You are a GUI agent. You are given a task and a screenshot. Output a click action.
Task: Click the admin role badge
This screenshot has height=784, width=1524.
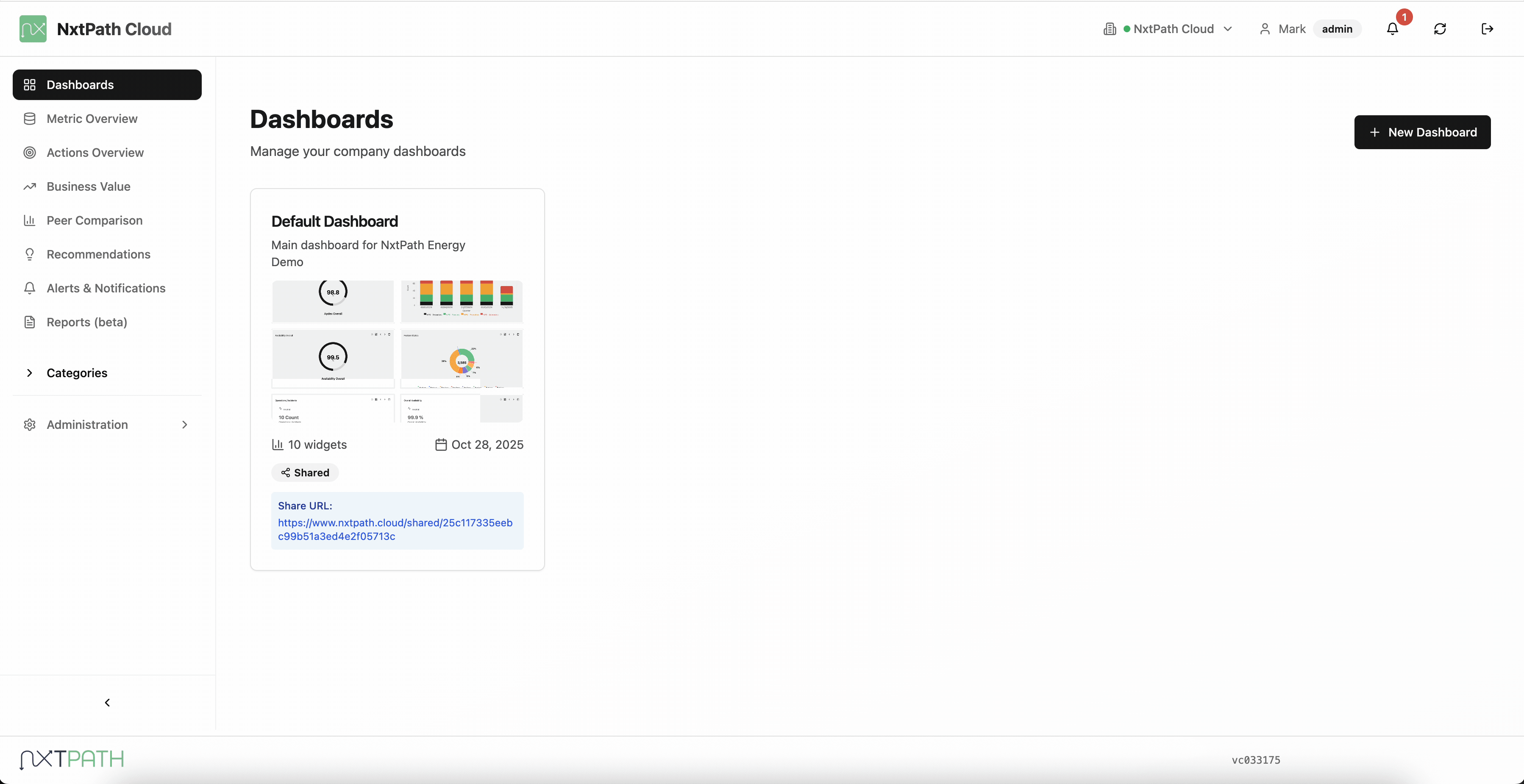tap(1336, 29)
